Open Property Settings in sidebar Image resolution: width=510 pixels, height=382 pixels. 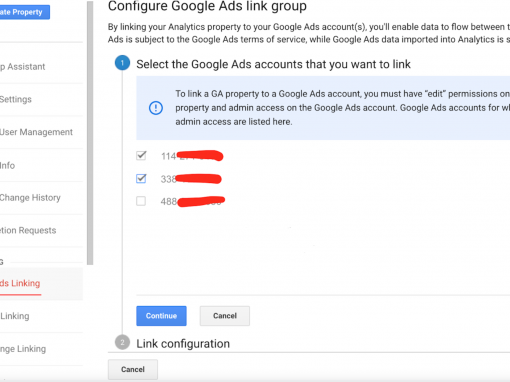pyautogui.click(x=16, y=99)
